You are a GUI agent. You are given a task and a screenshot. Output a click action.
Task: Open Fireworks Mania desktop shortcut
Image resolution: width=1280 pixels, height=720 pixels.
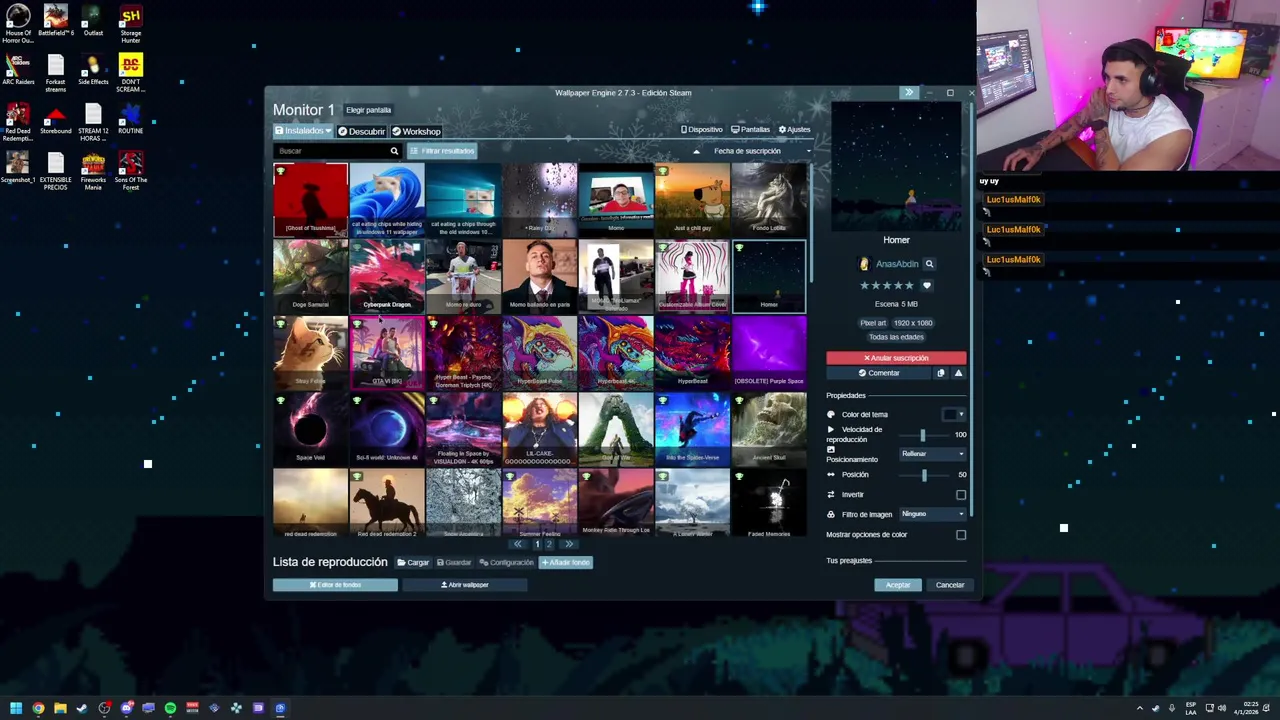pyautogui.click(x=93, y=170)
